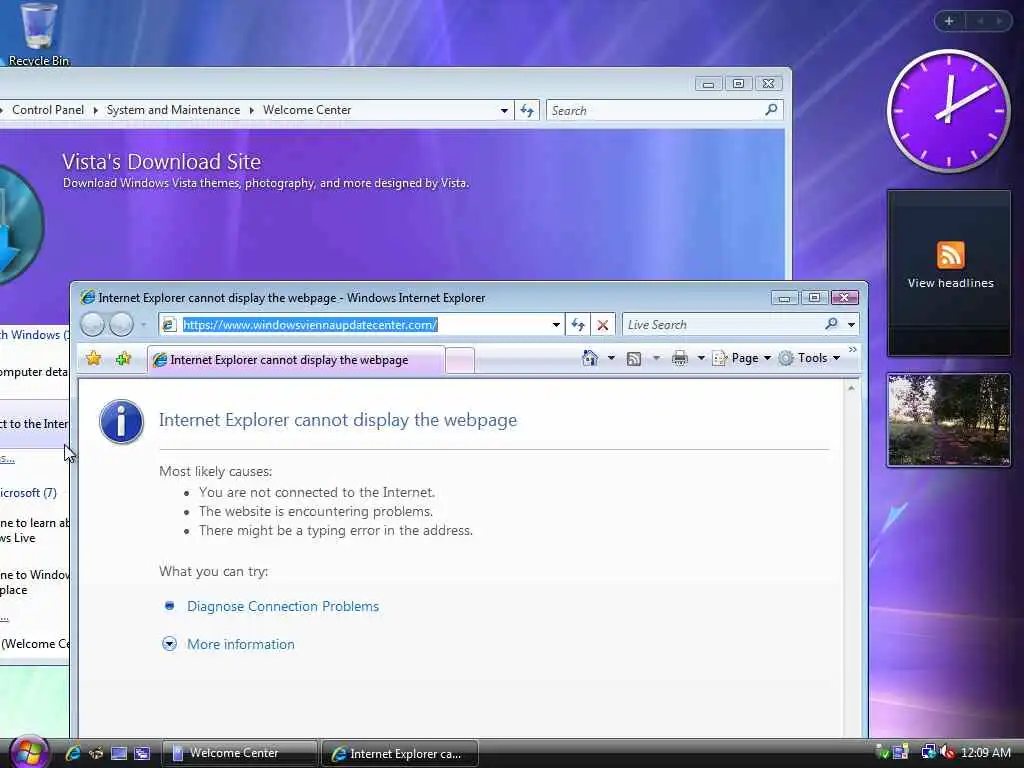Click the RSS feed headlines gadget icon

950,255
